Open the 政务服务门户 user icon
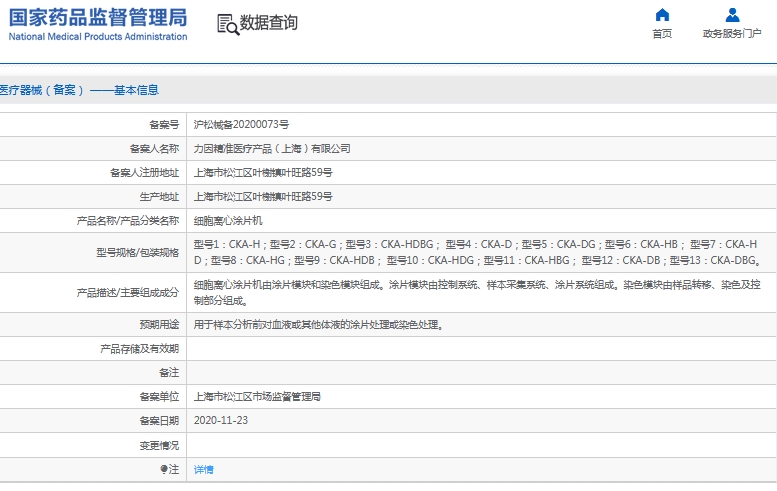 (x=732, y=15)
